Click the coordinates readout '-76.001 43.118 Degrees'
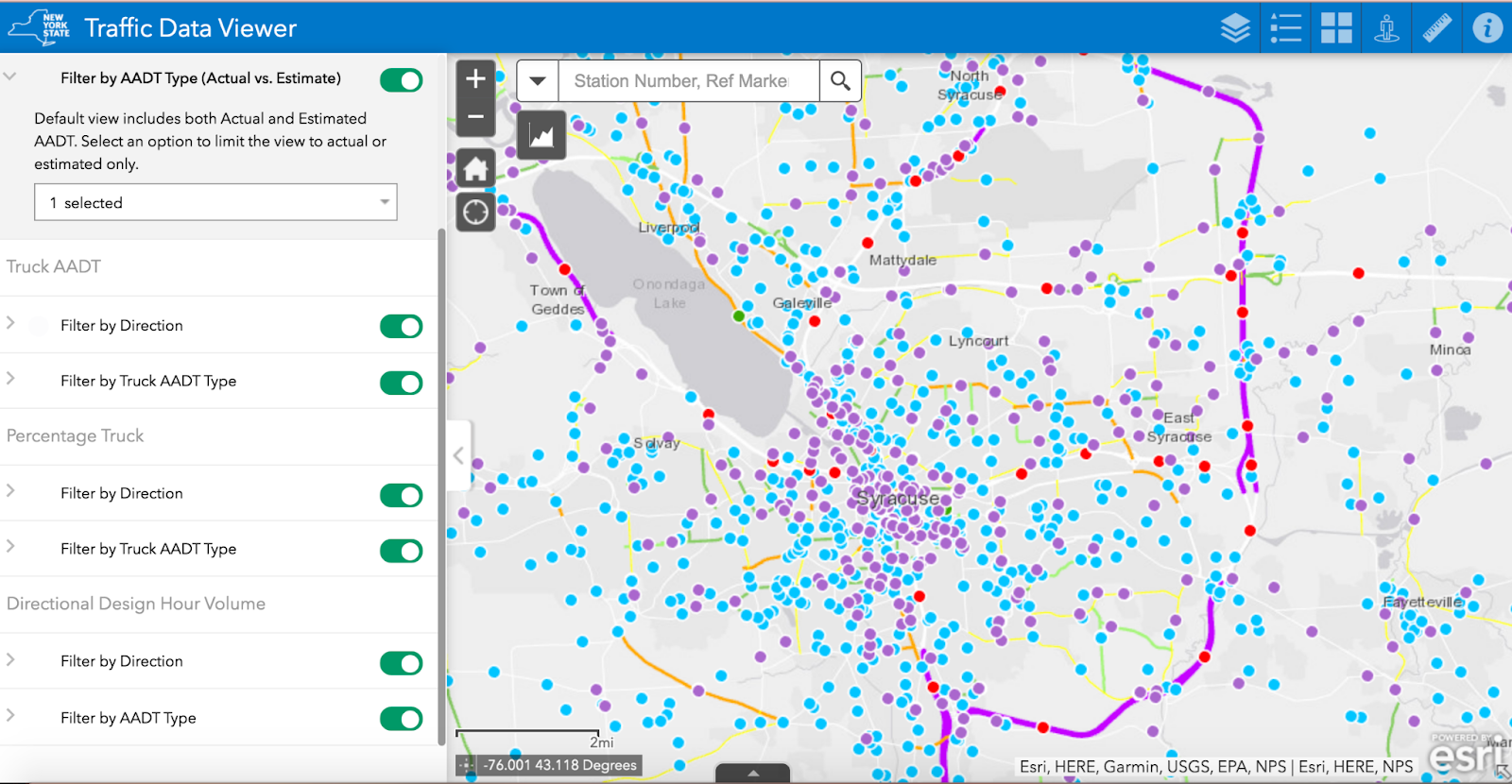This screenshot has width=1512, height=784. (x=561, y=765)
